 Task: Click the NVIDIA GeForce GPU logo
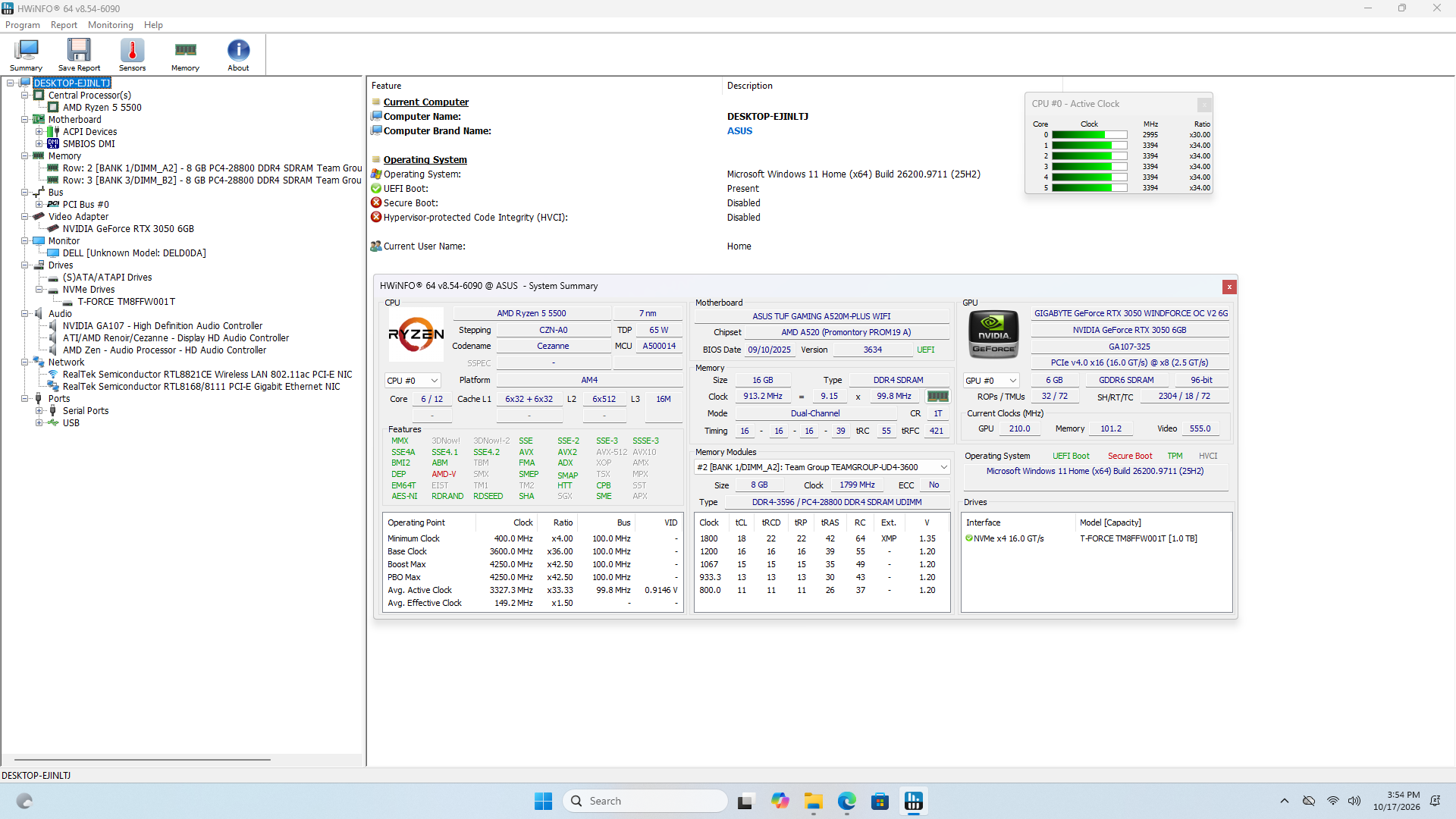tap(993, 334)
